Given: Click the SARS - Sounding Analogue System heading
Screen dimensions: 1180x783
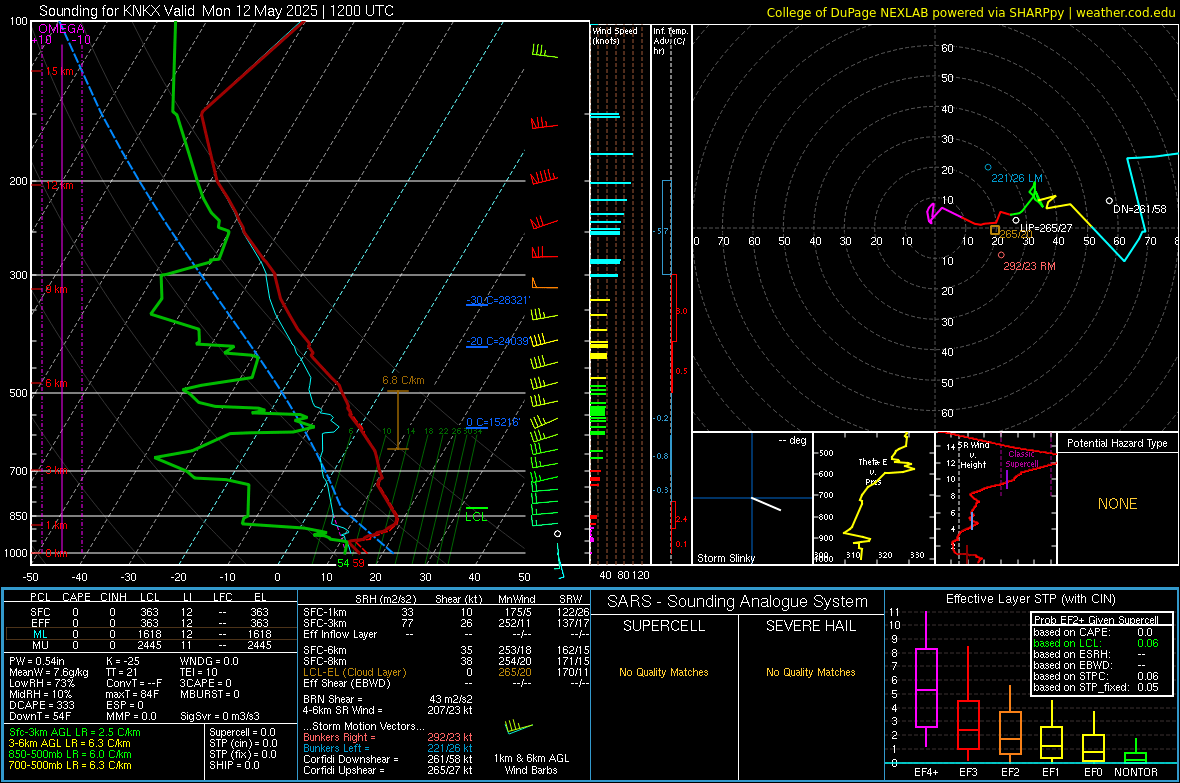Looking at the screenshot, I should pyautogui.click(x=738, y=602).
